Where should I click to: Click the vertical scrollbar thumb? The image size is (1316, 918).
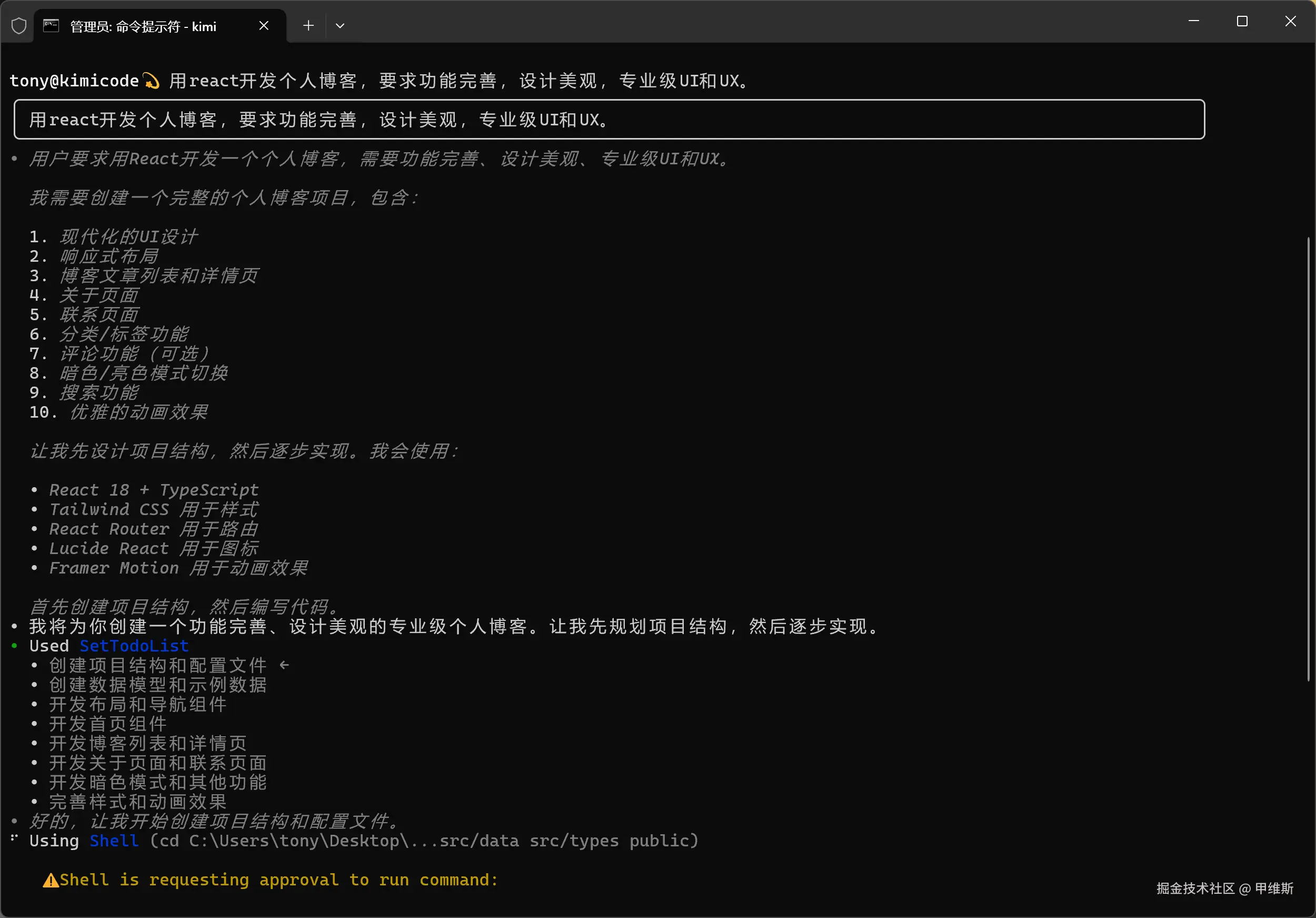pyautogui.click(x=1308, y=459)
